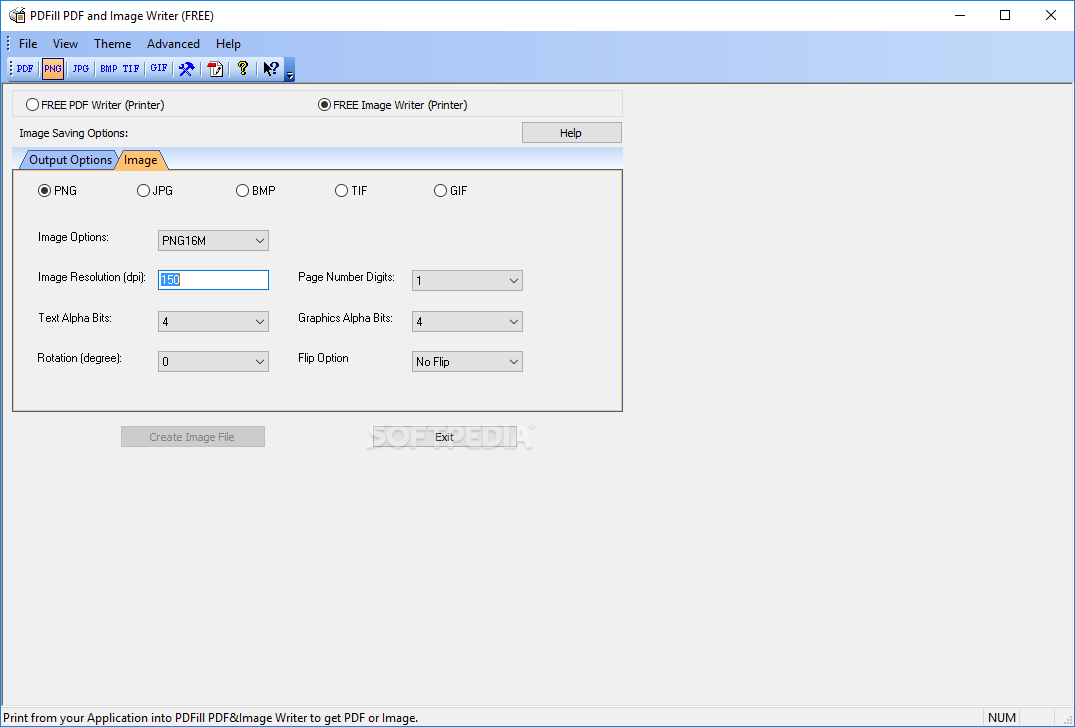Open the Page Number Digits dropdown
The width and height of the screenshot is (1075, 727).
(467, 281)
